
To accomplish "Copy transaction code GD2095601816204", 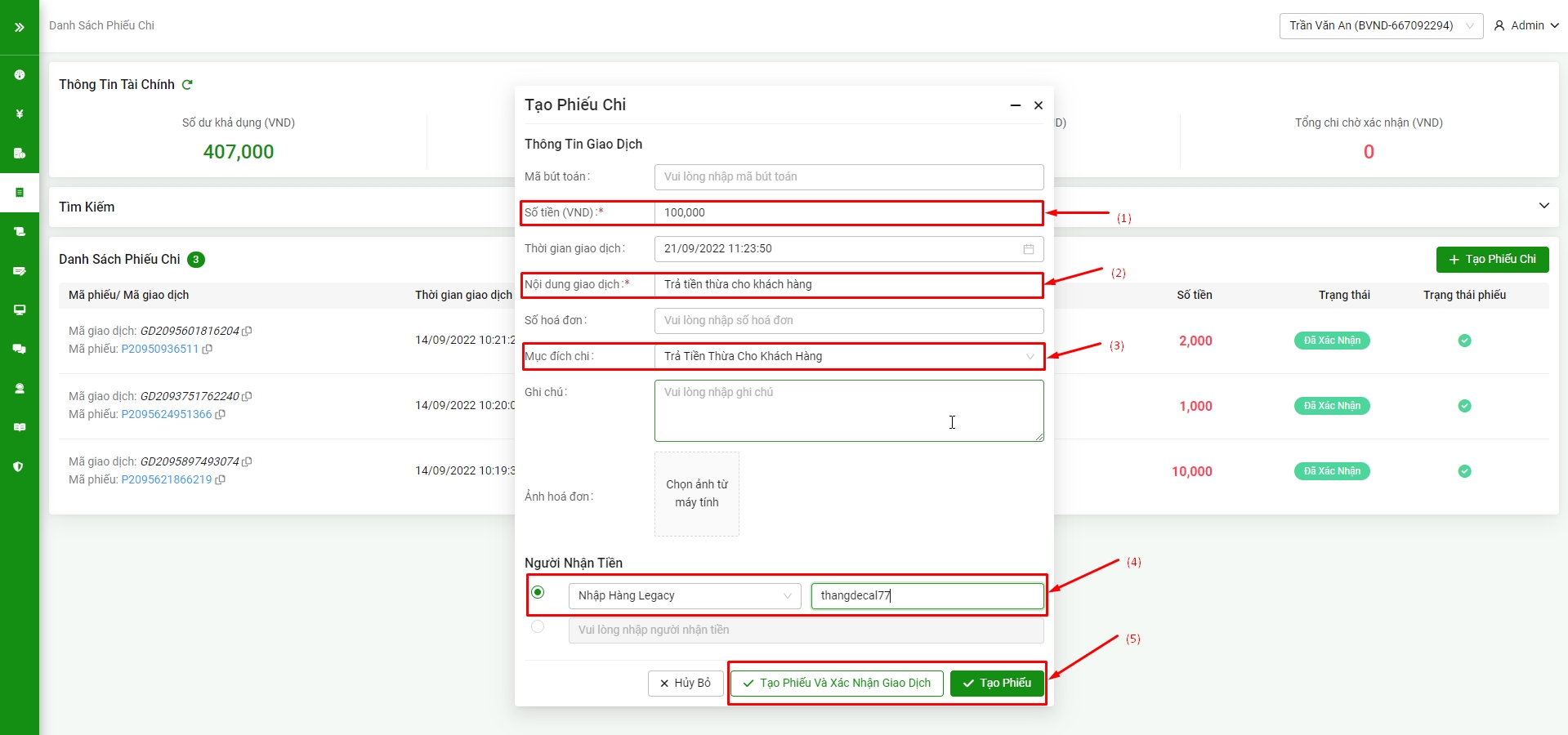I will 247,332.
